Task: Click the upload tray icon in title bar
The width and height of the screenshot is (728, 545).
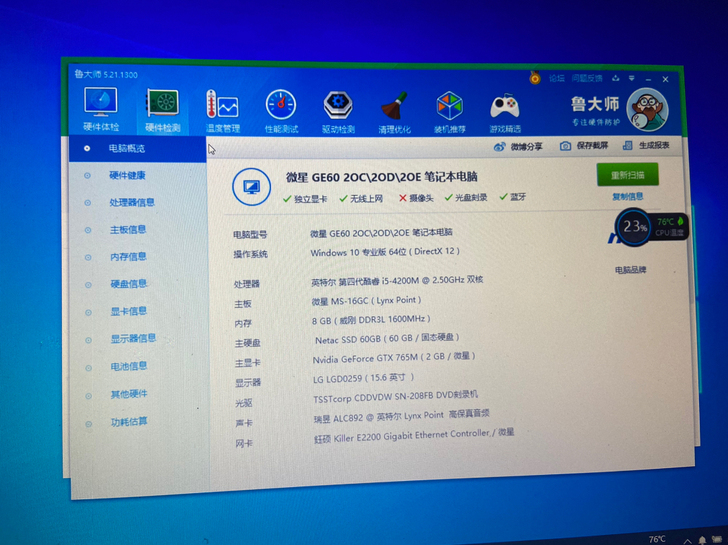Action: (x=616, y=78)
